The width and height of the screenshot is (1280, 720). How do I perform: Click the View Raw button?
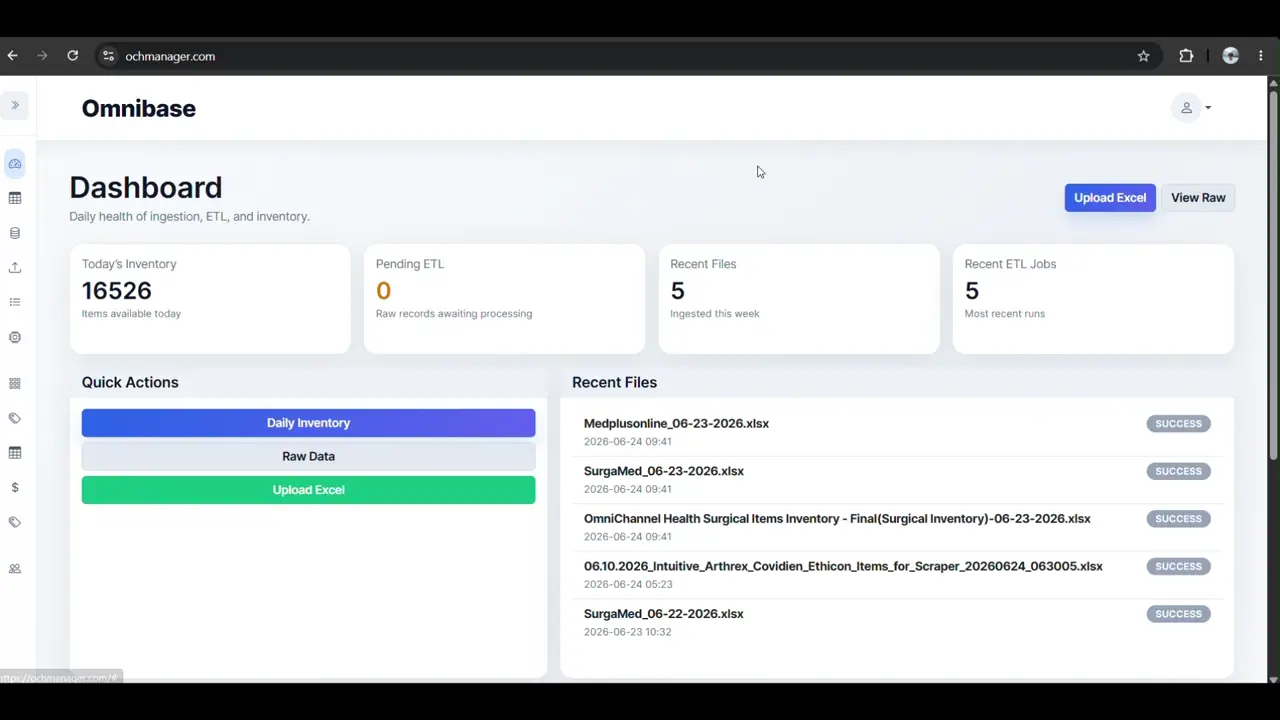point(1198,198)
